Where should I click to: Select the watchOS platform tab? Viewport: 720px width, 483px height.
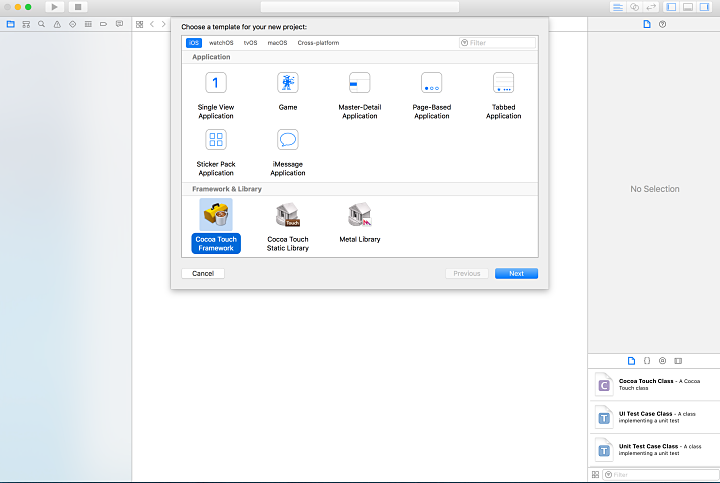click(x=221, y=43)
